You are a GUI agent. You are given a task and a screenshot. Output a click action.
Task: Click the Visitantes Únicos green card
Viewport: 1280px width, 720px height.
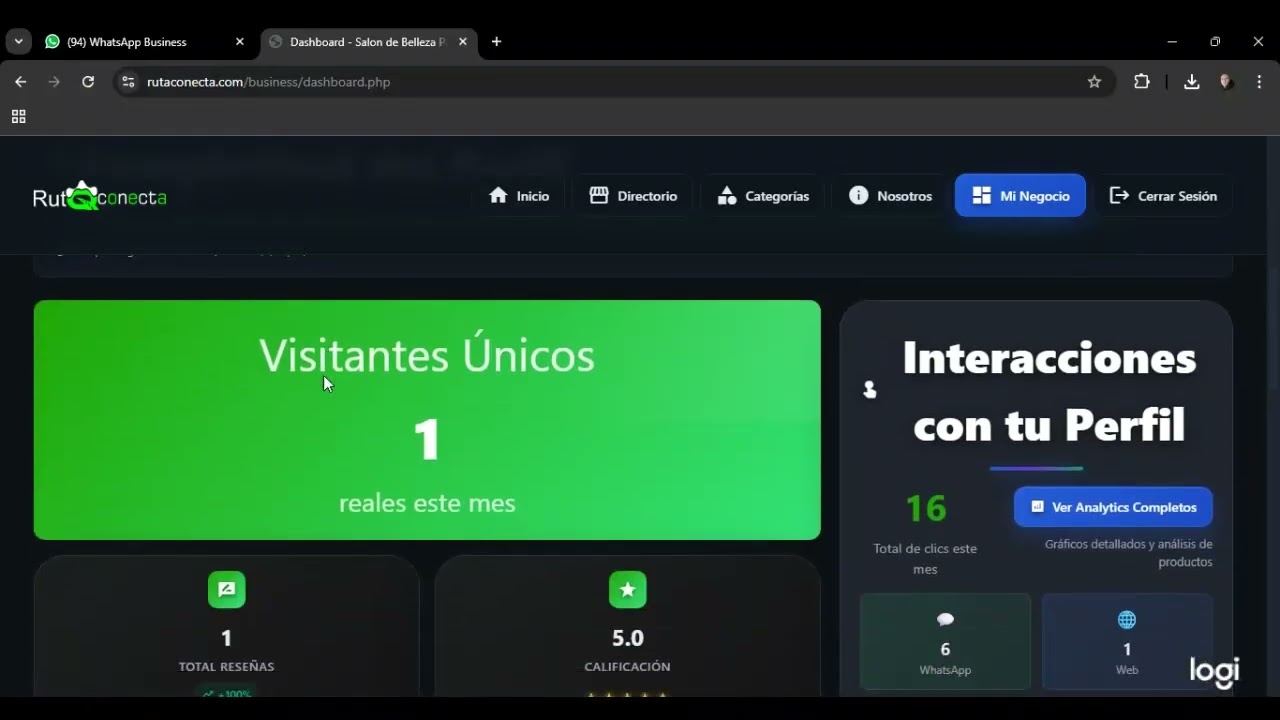[x=427, y=420]
